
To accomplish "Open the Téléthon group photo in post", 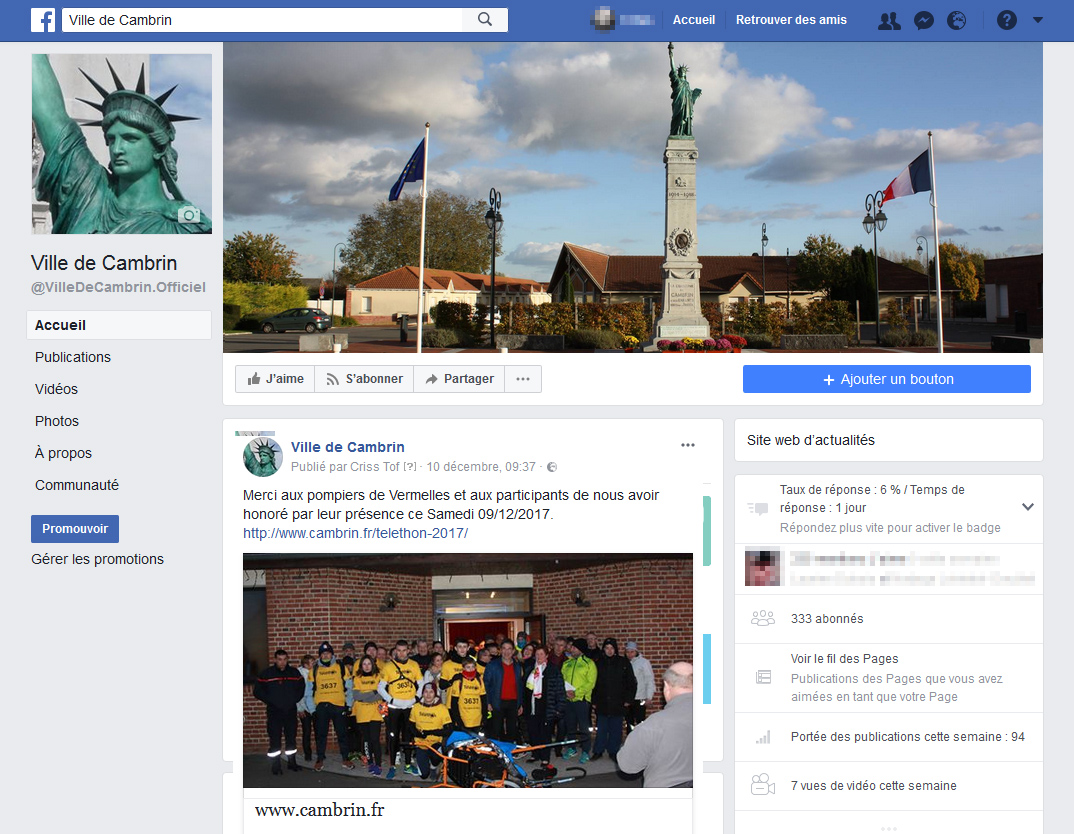I will pos(468,670).
